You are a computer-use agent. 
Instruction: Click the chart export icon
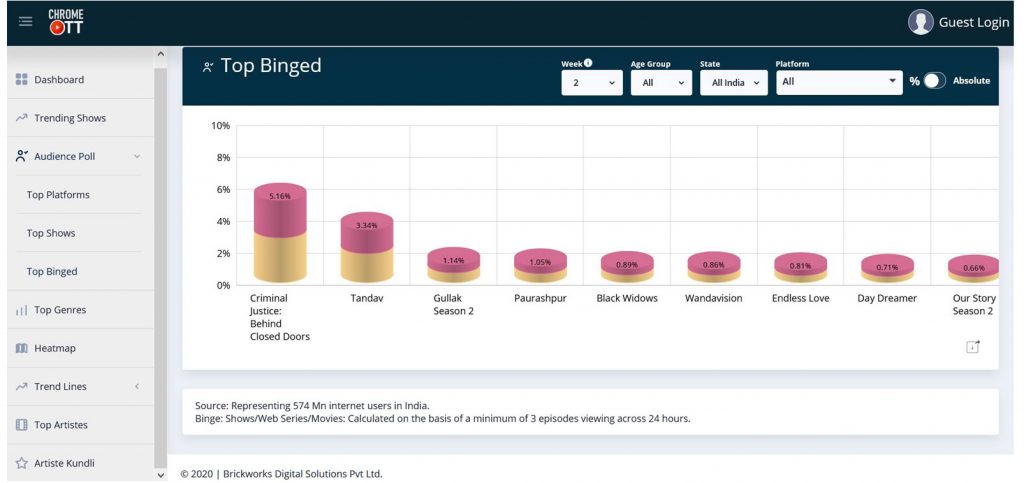click(x=973, y=346)
